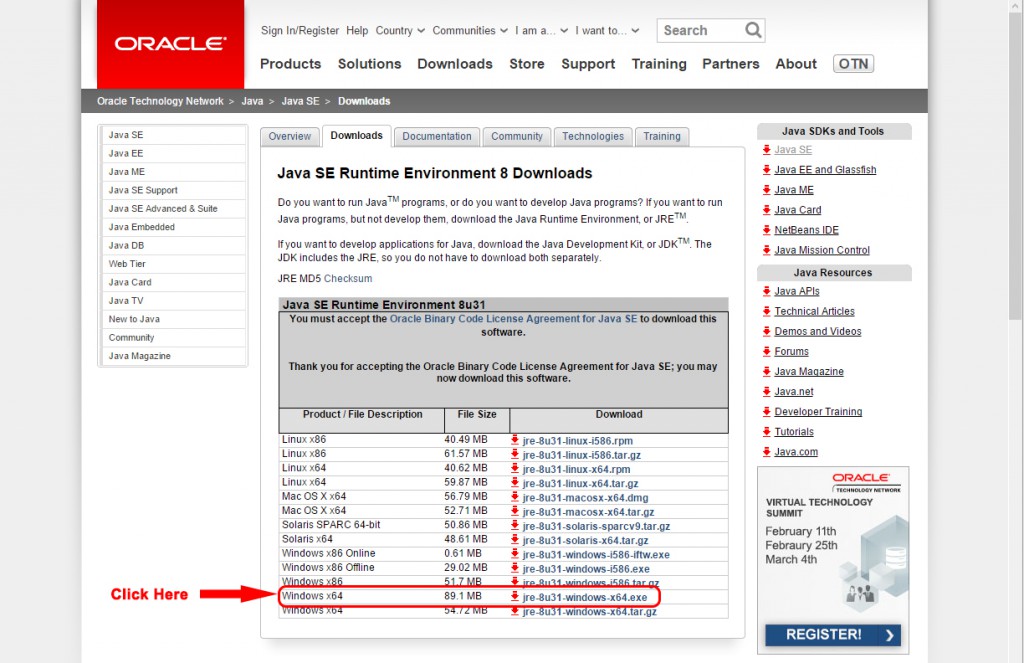Click red arrow icon beside Demos and Videos
The image size is (1024, 663).
767,331
